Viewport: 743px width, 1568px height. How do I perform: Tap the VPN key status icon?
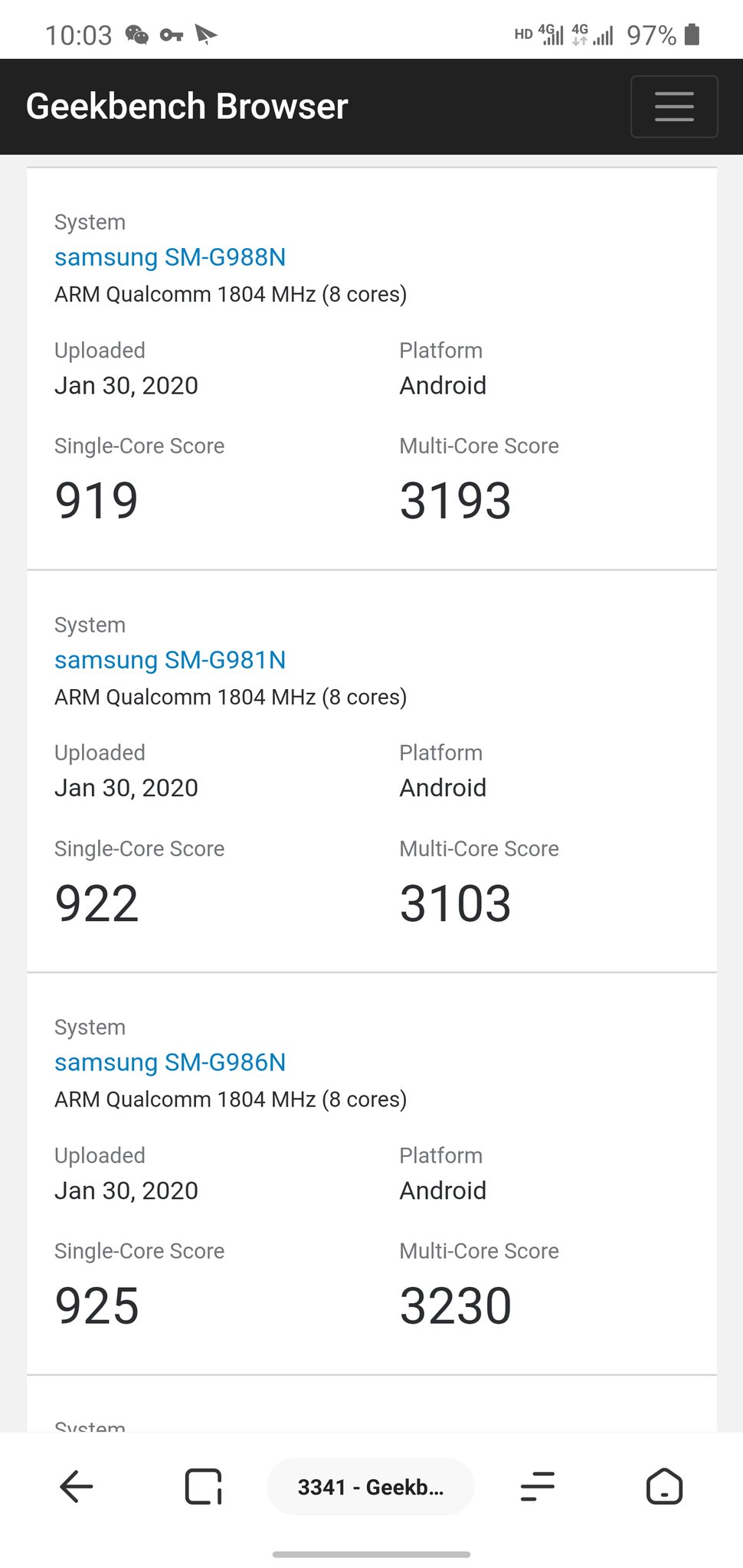click(x=171, y=34)
